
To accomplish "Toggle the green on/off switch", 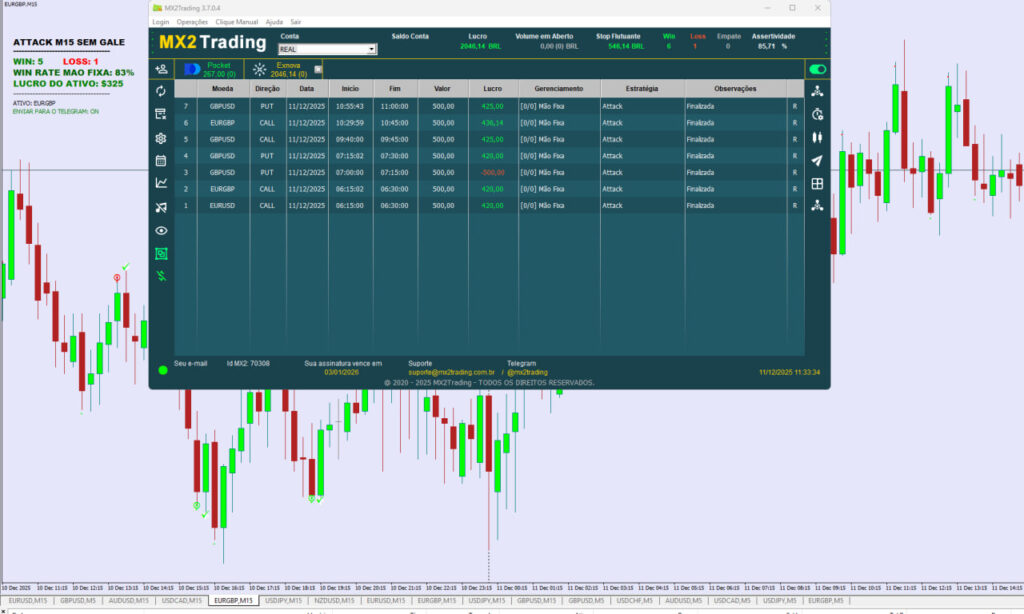I will click(x=817, y=69).
